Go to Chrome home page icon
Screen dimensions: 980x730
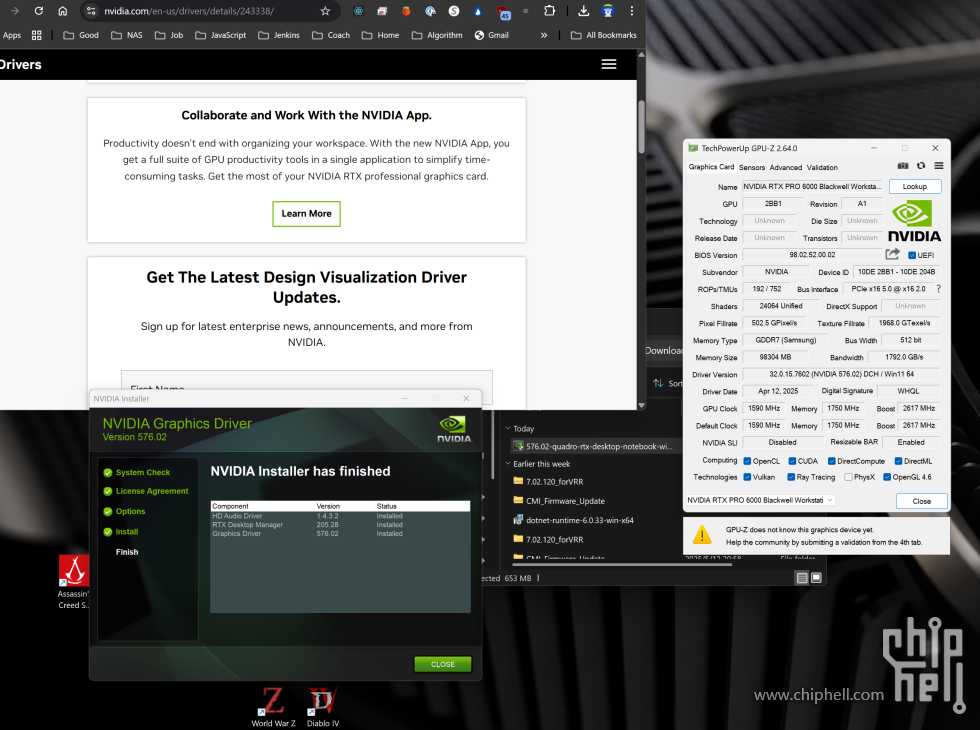[x=62, y=11]
